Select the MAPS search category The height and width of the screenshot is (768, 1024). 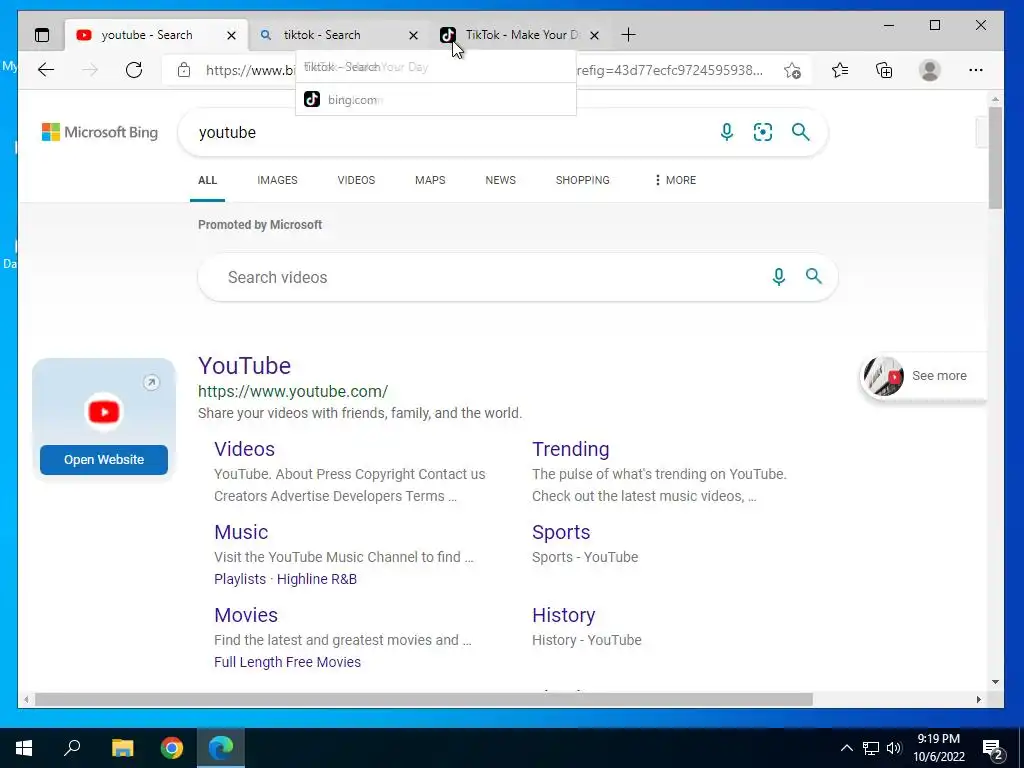coord(430,180)
